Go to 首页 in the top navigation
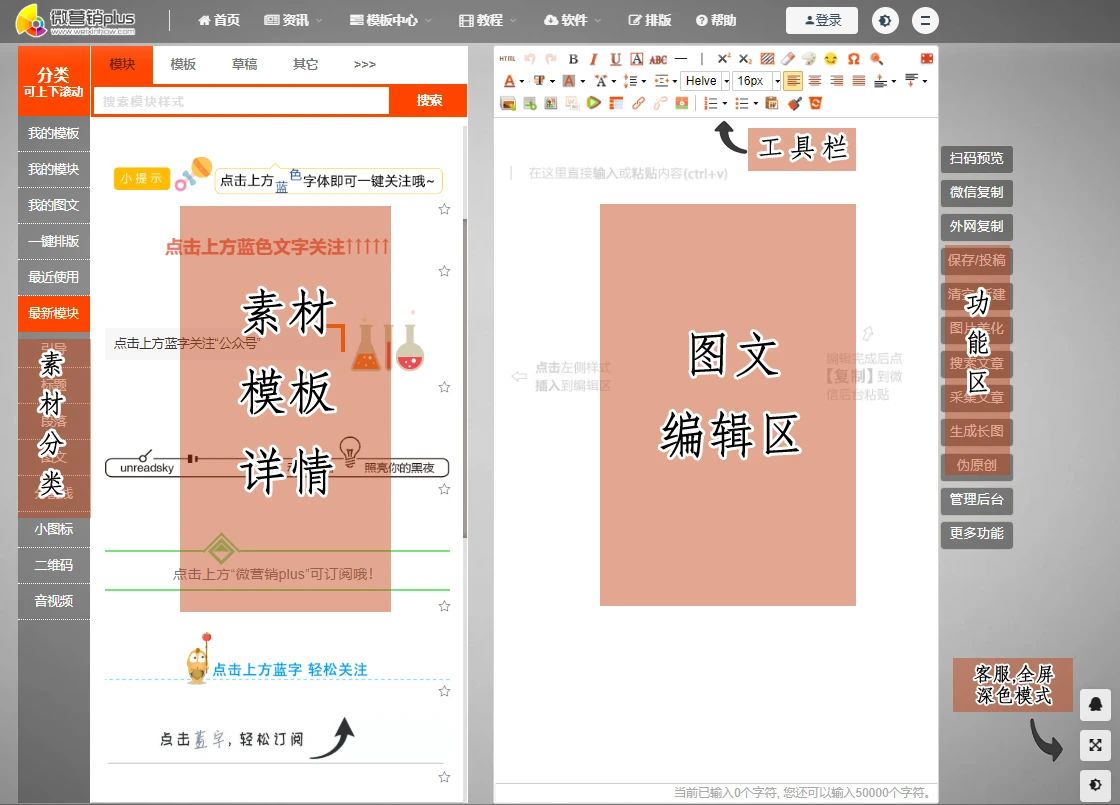 (x=219, y=21)
